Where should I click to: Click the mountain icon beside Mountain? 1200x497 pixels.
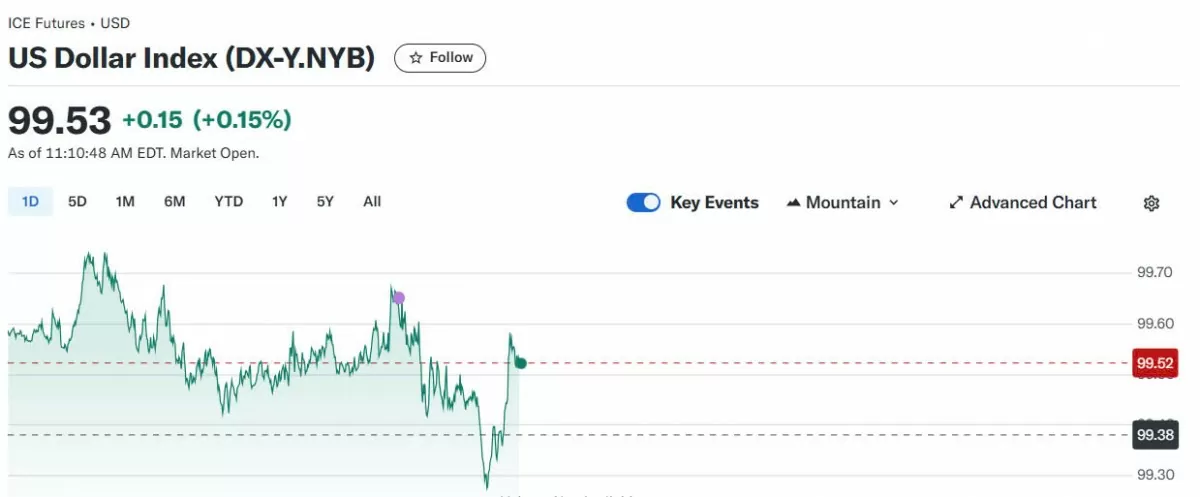[794, 203]
